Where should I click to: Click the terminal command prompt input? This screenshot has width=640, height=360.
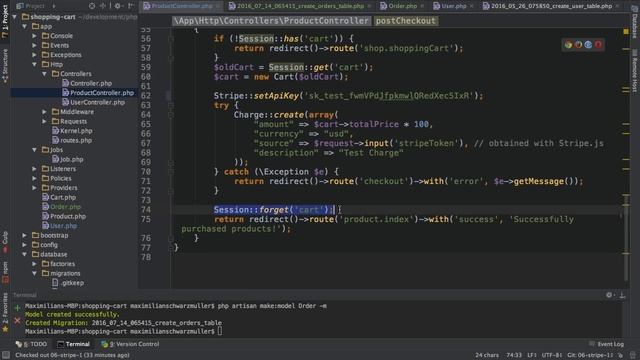220,331
